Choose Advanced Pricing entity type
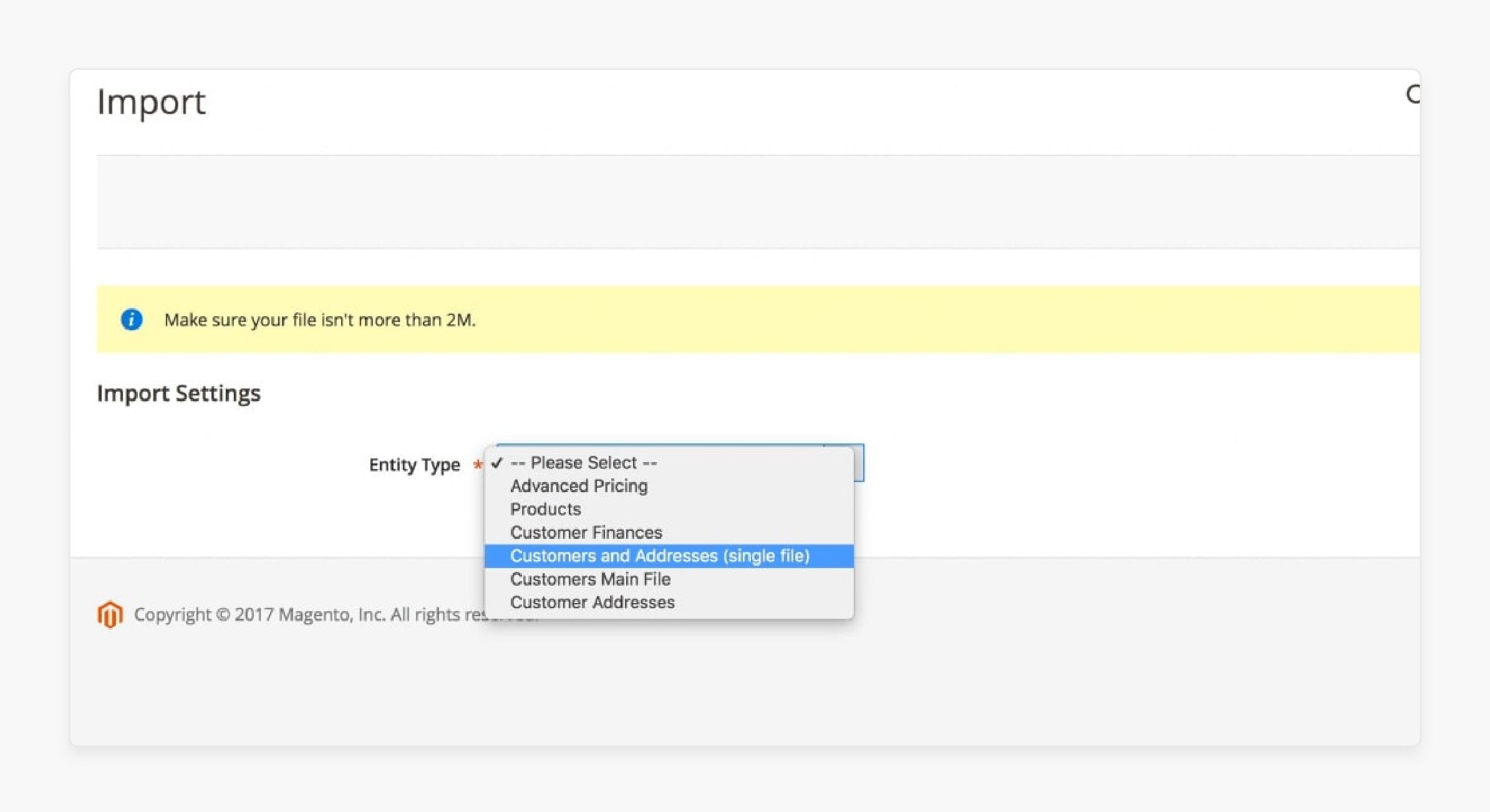This screenshot has width=1490, height=812. tap(669, 486)
